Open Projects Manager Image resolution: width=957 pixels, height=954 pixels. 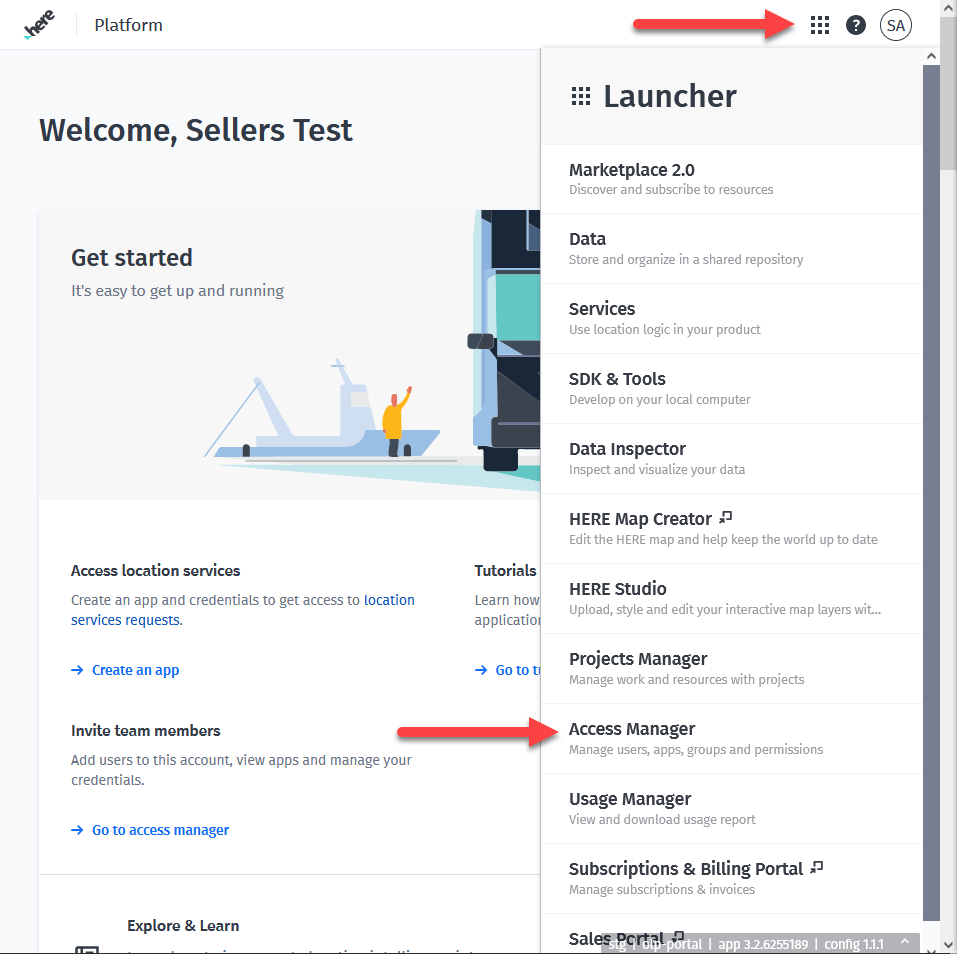(x=731, y=668)
